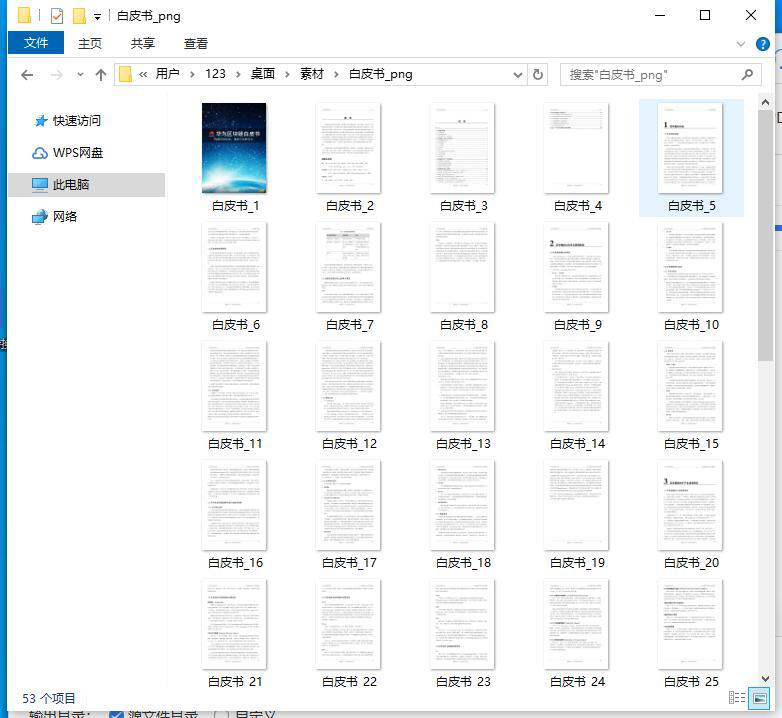Select the 白皮书_17 file
Viewport: 782px width, 718px height.
[348, 515]
